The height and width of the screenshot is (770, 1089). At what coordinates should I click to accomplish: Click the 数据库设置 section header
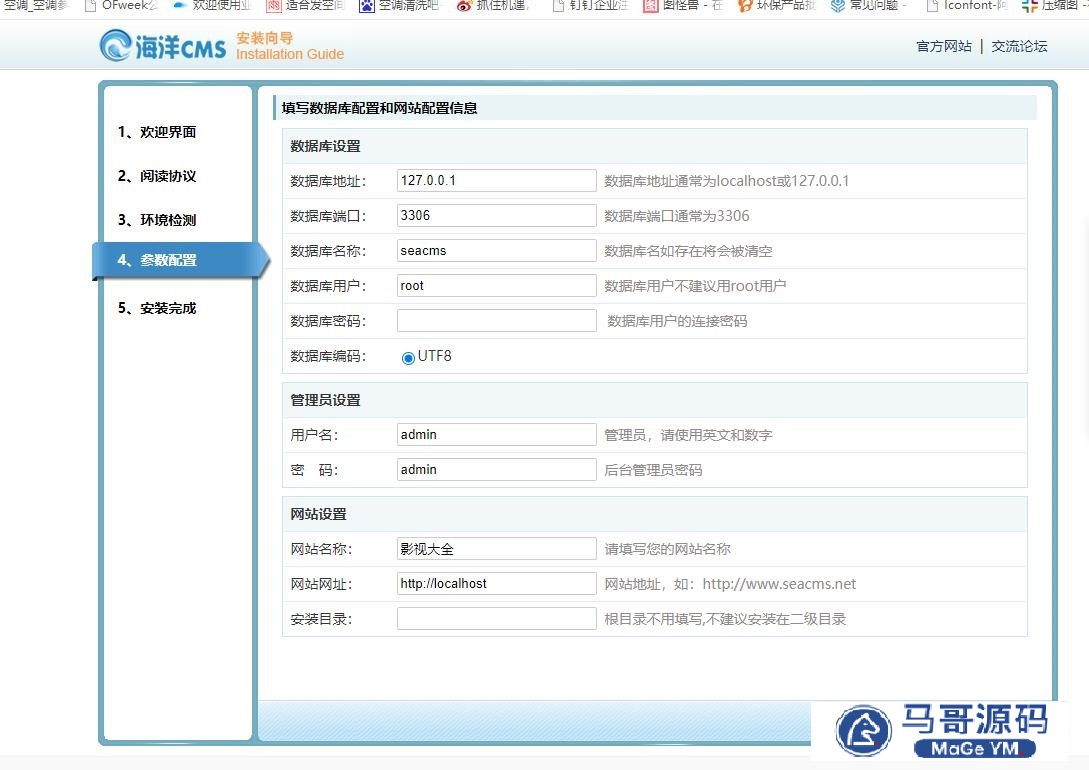pos(325,147)
